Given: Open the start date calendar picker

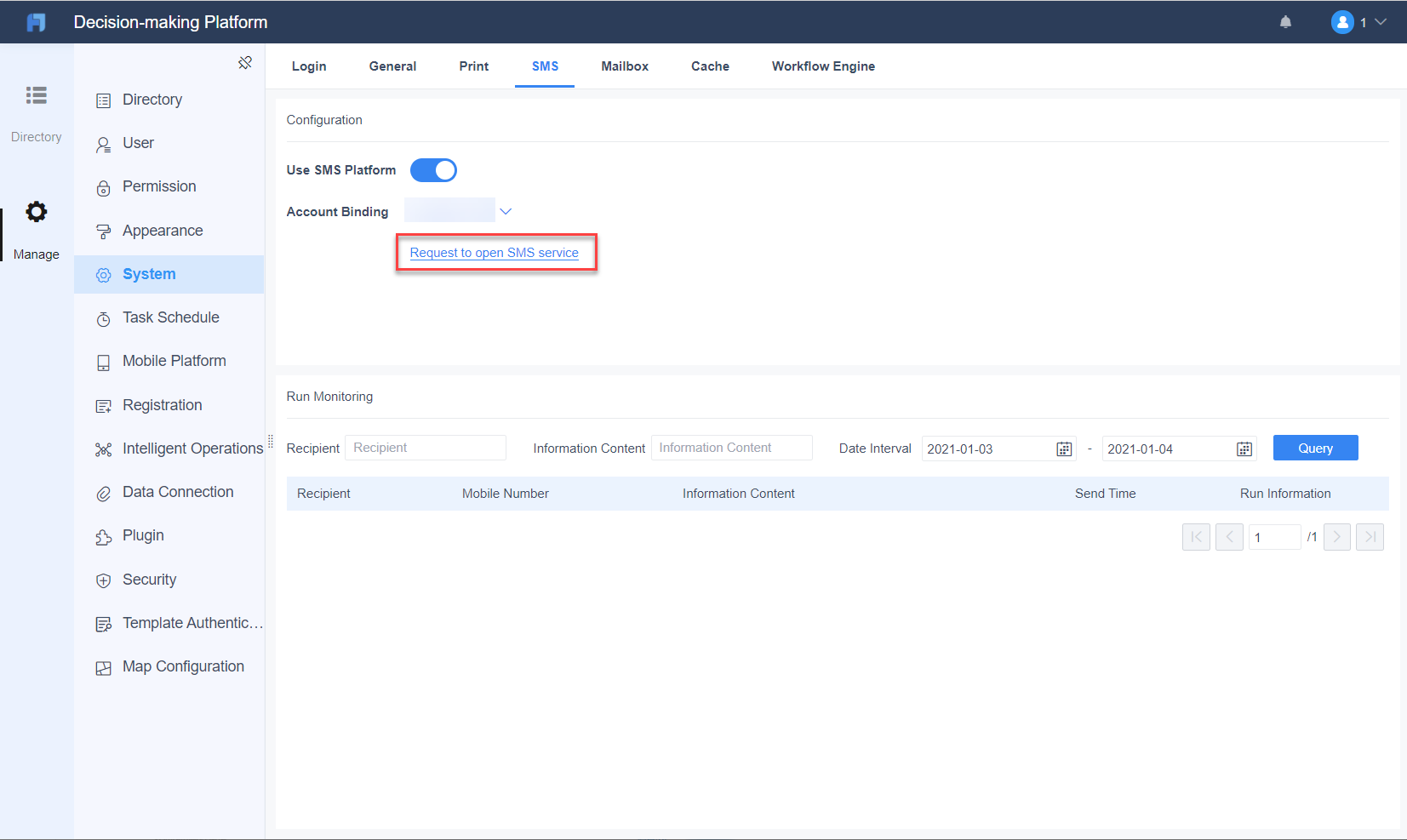Looking at the screenshot, I should point(1063,449).
